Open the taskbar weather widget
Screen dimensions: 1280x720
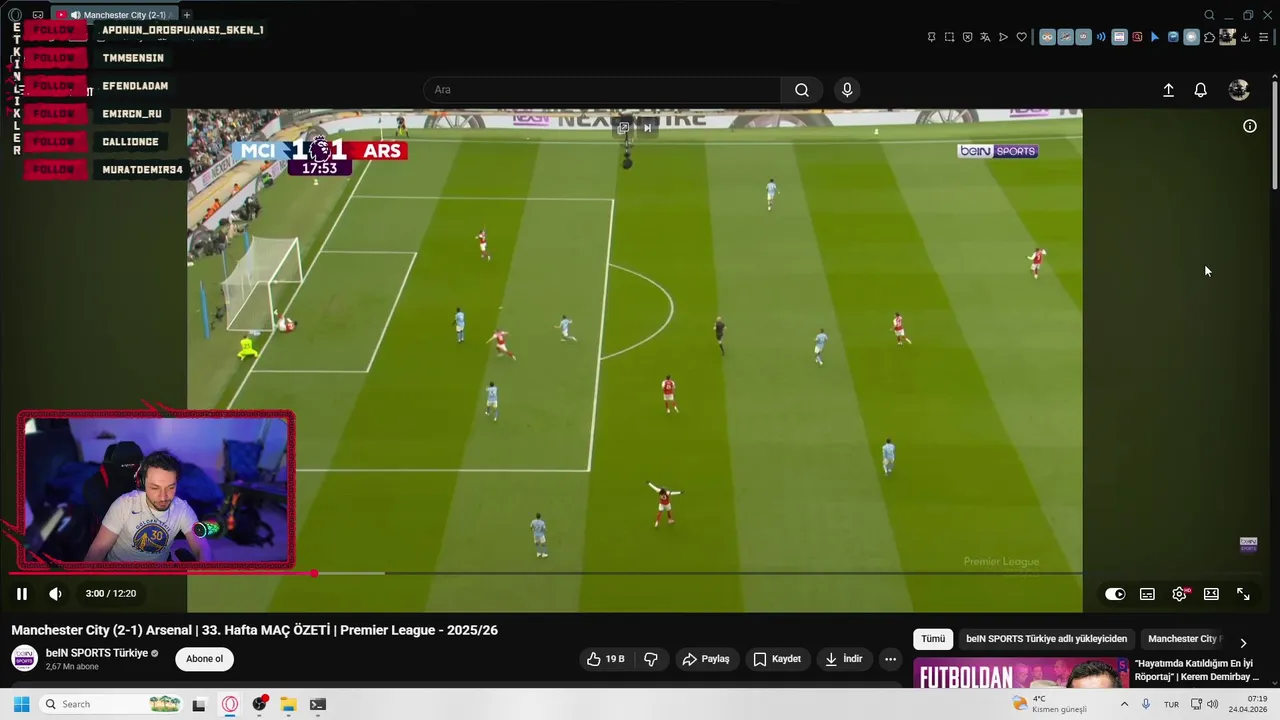tap(1049, 704)
